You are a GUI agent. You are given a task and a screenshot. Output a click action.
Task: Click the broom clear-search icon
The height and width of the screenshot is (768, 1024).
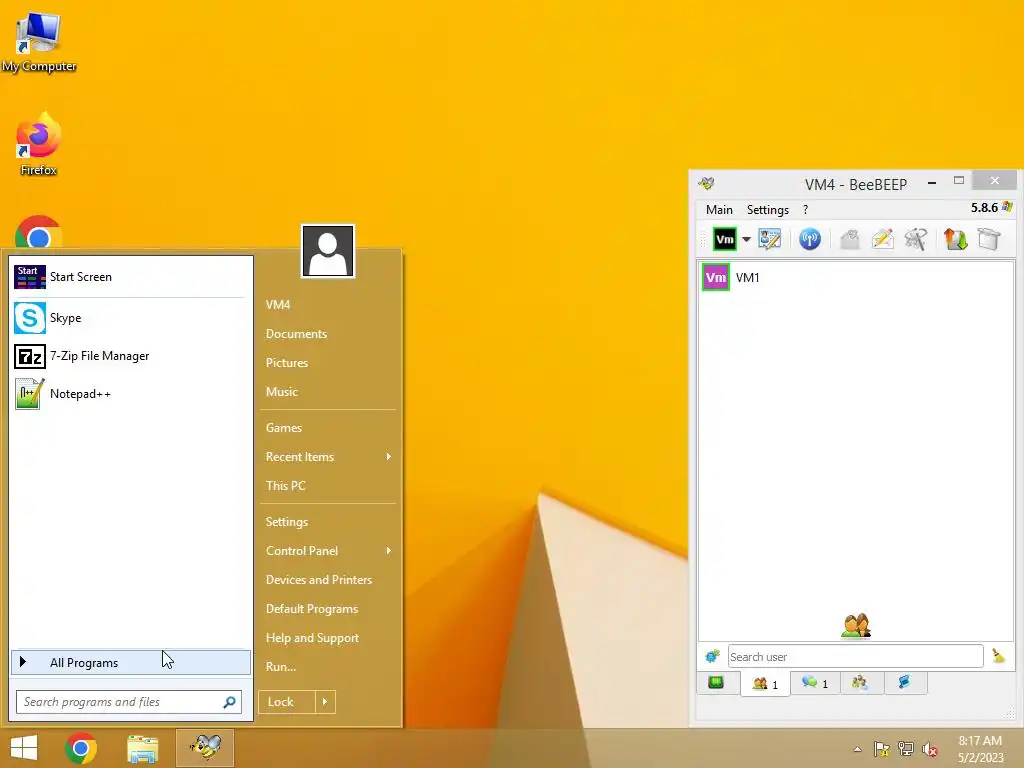999,656
